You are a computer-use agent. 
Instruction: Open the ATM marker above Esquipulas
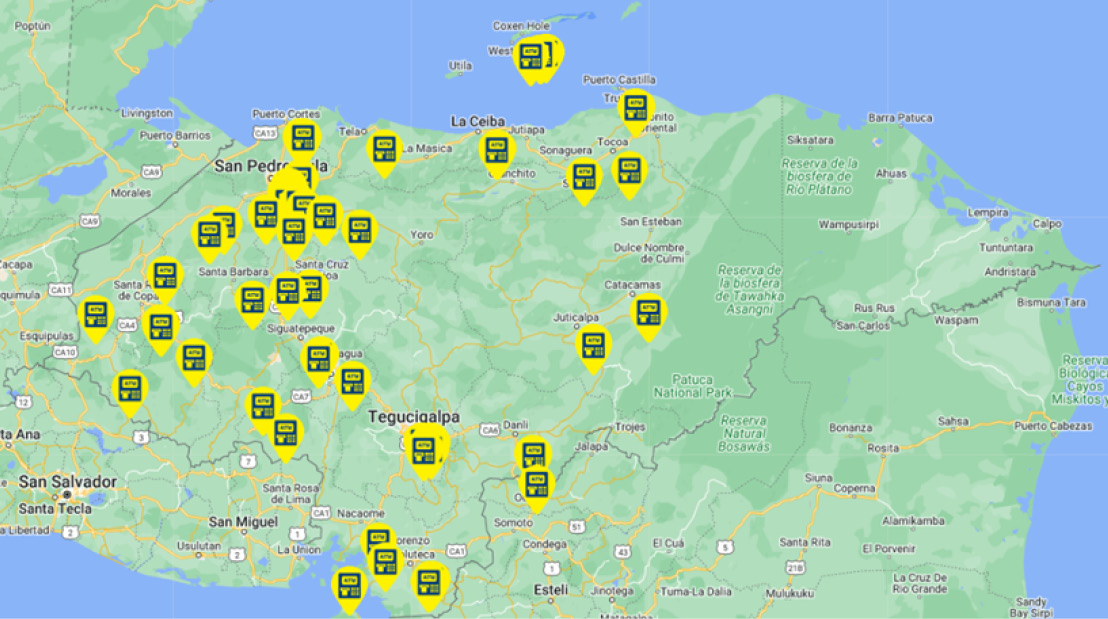[96, 314]
